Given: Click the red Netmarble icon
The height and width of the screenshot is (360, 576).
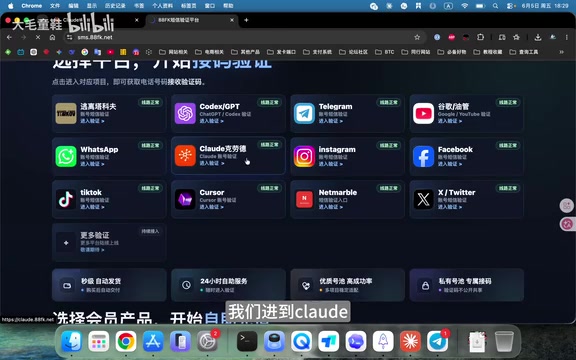Looking at the screenshot, I should click(304, 199).
